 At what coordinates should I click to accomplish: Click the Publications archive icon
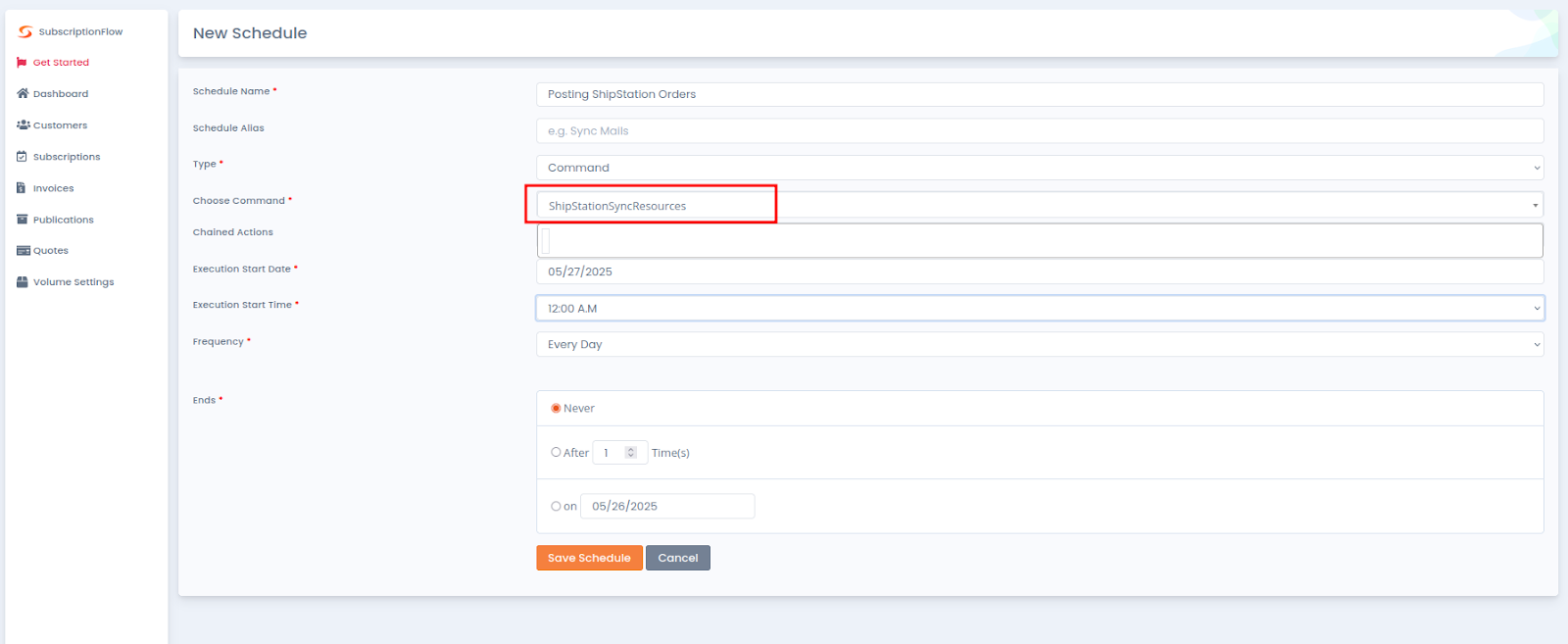[x=23, y=220]
